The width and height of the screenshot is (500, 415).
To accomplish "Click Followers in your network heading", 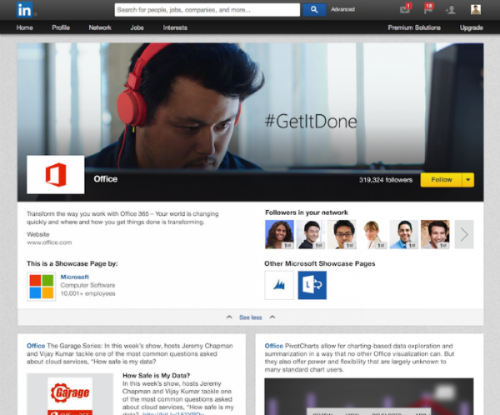I will (x=306, y=212).
